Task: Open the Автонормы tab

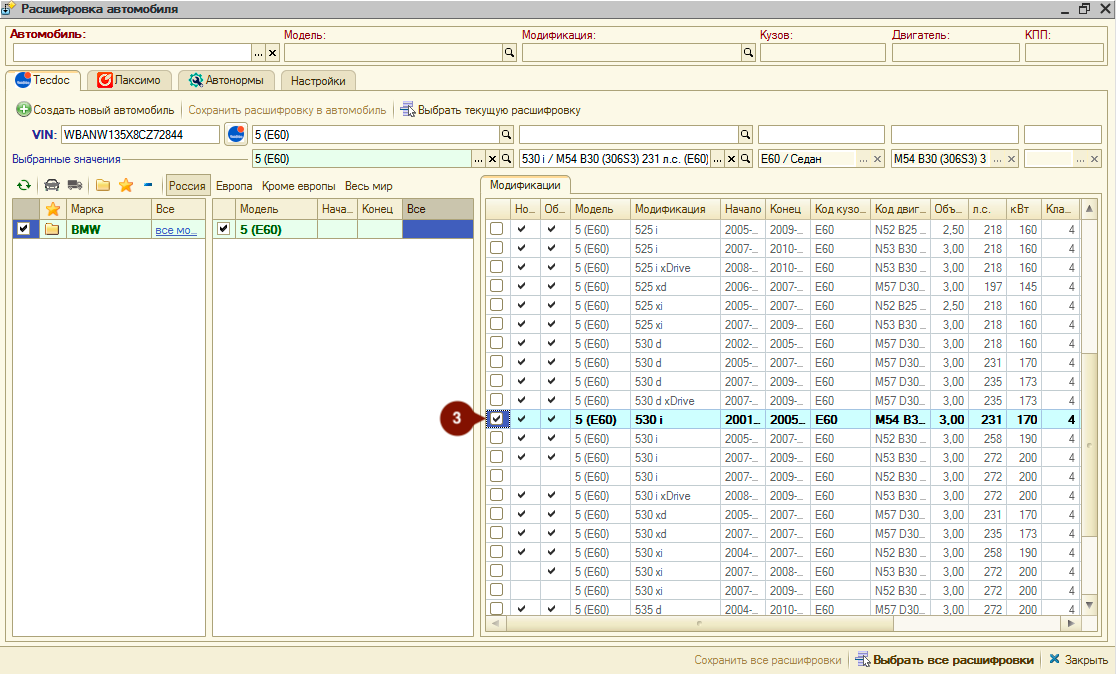Action: (x=226, y=80)
